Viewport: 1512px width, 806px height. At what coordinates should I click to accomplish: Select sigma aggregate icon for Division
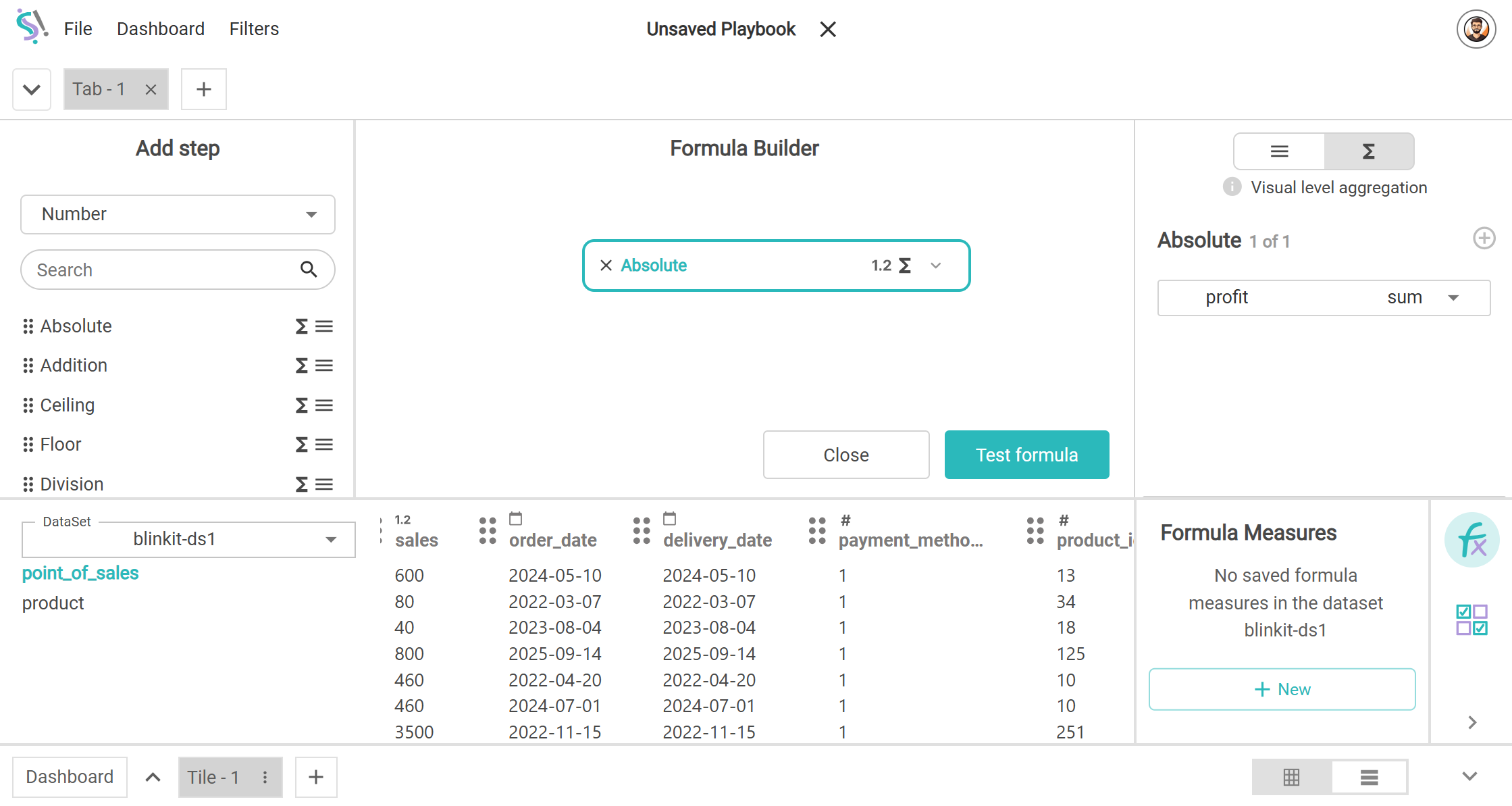click(x=301, y=484)
